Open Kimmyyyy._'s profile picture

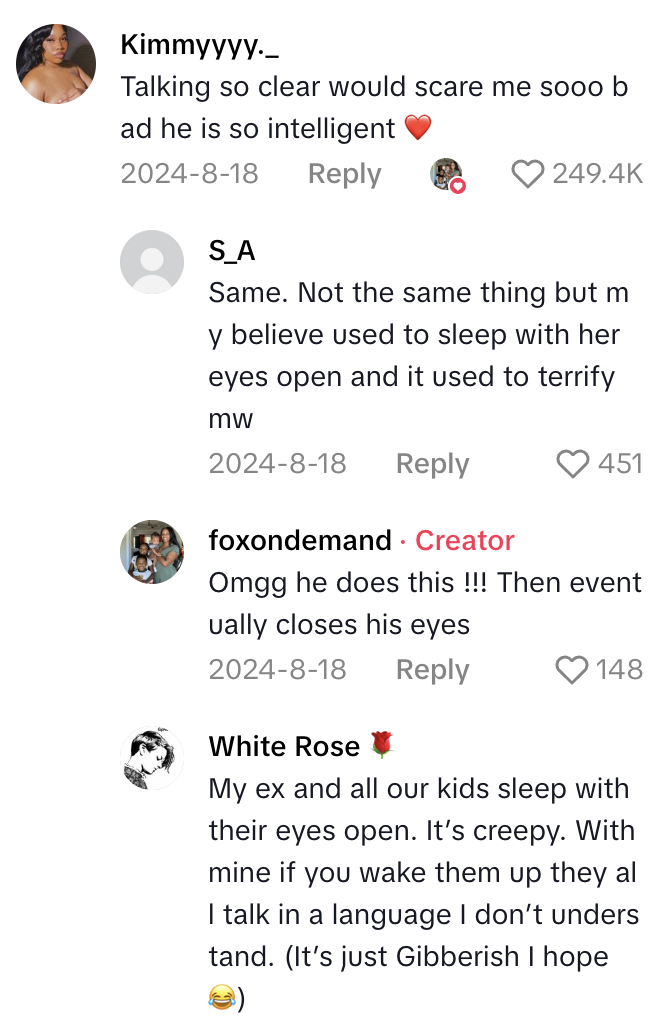[55, 62]
